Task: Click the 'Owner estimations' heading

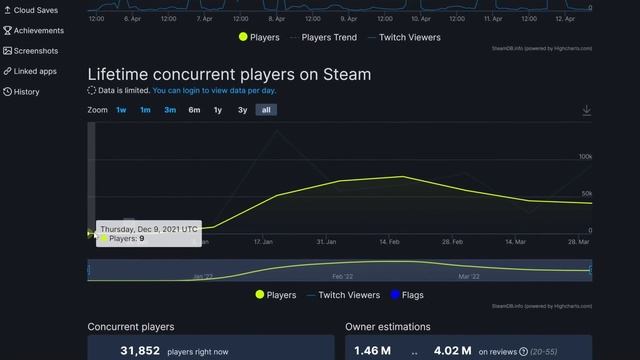Action: 388,327
